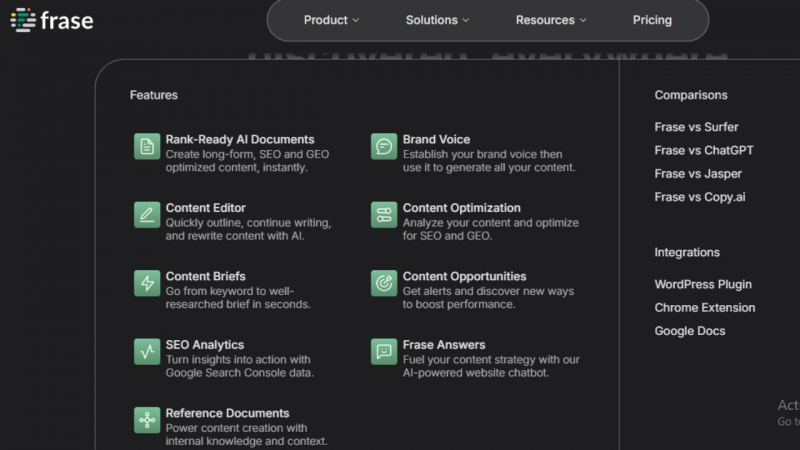
Task: Open the SEO Analytics feature link
Action: (205, 344)
